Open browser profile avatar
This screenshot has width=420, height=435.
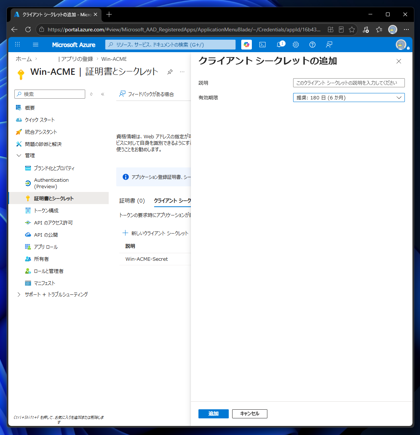tap(393, 30)
